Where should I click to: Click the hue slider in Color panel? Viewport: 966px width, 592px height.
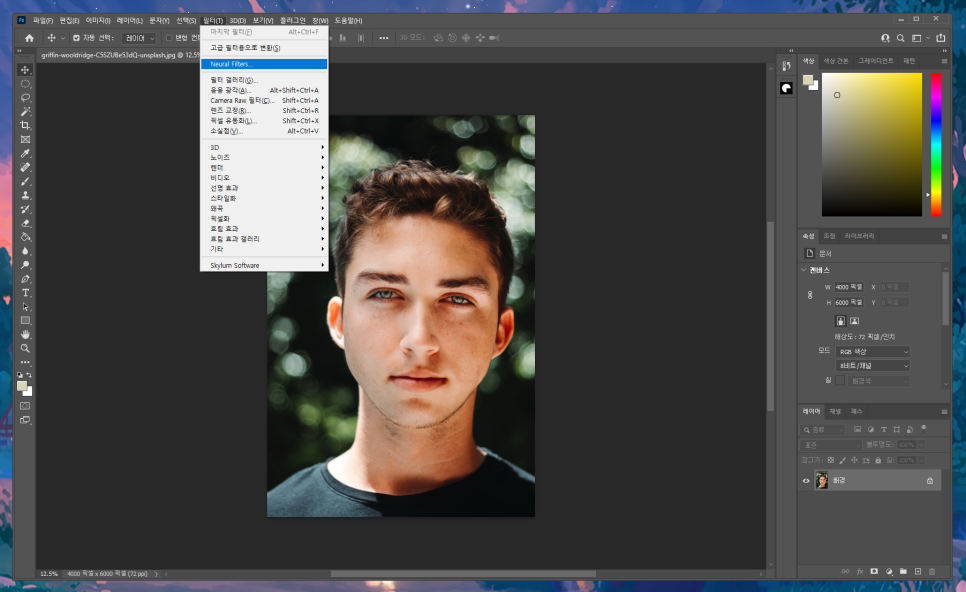tap(936, 145)
